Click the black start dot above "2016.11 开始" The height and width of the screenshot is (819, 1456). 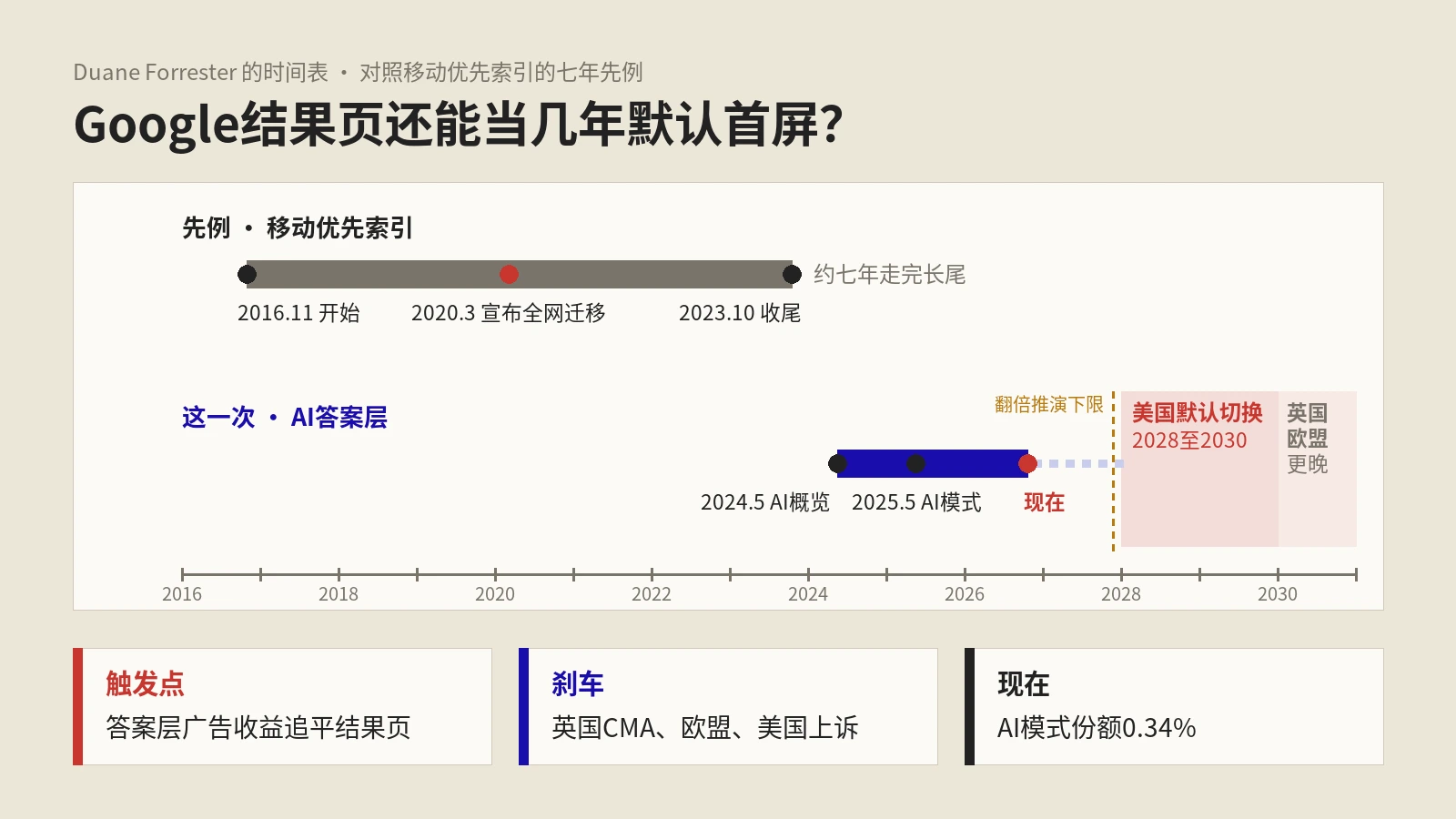pyautogui.click(x=247, y=274)
